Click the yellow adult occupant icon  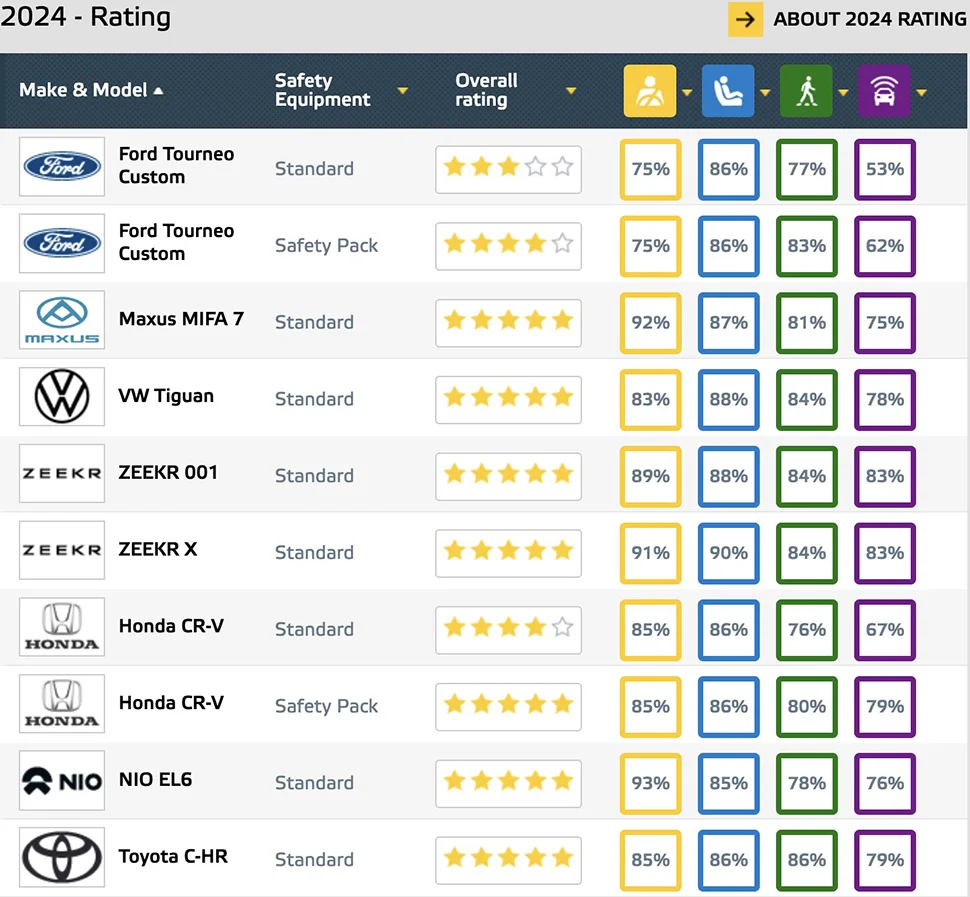(x=650, y=91)
